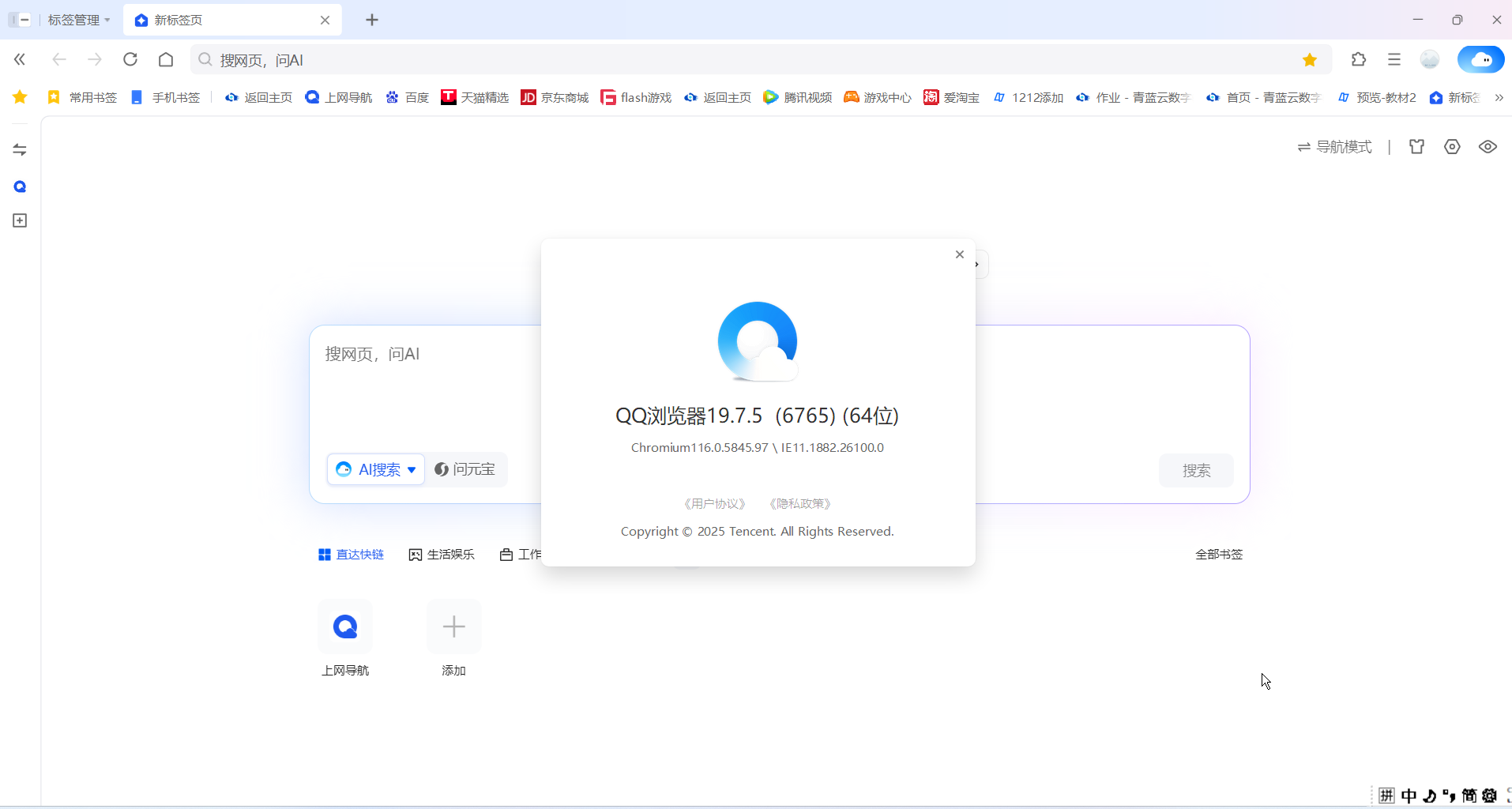
Task: Click the home button in the toolbar
Action: [166, 59]
